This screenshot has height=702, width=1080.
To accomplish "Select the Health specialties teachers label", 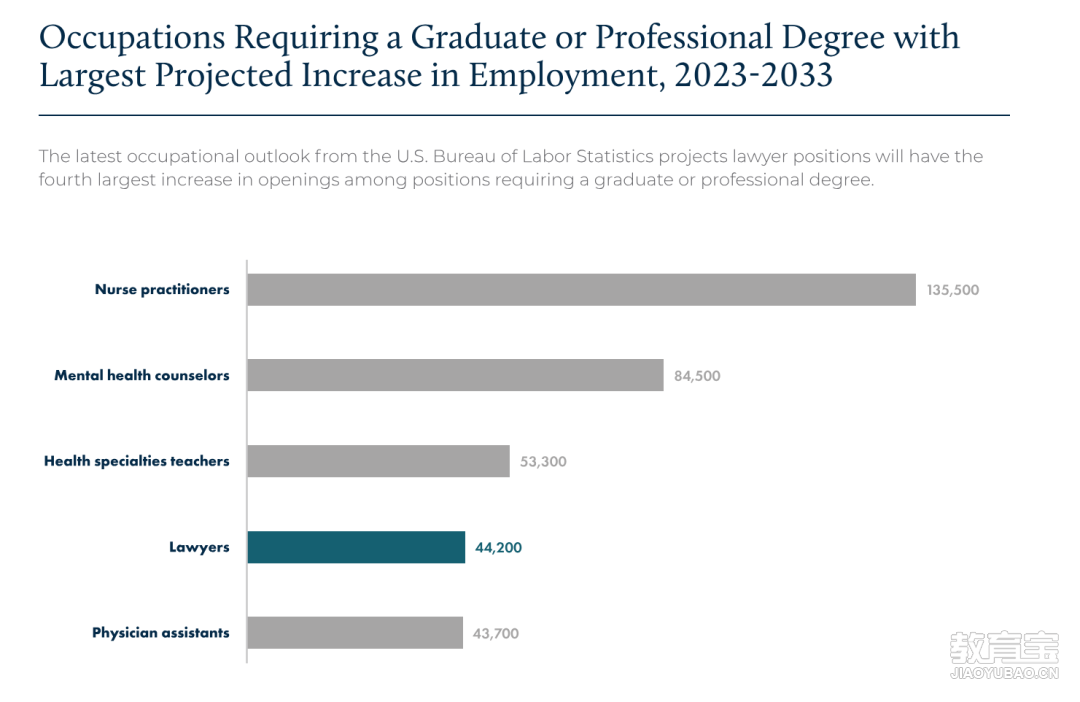I will coord(136,461).
